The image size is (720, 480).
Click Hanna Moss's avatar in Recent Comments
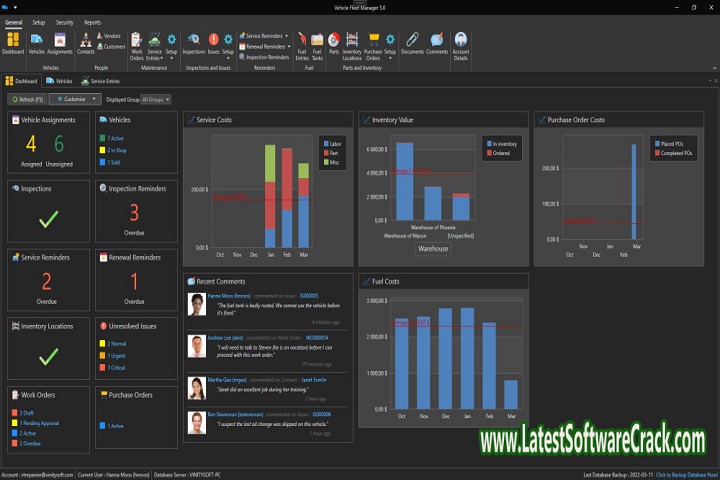click(x=197, y=303)
